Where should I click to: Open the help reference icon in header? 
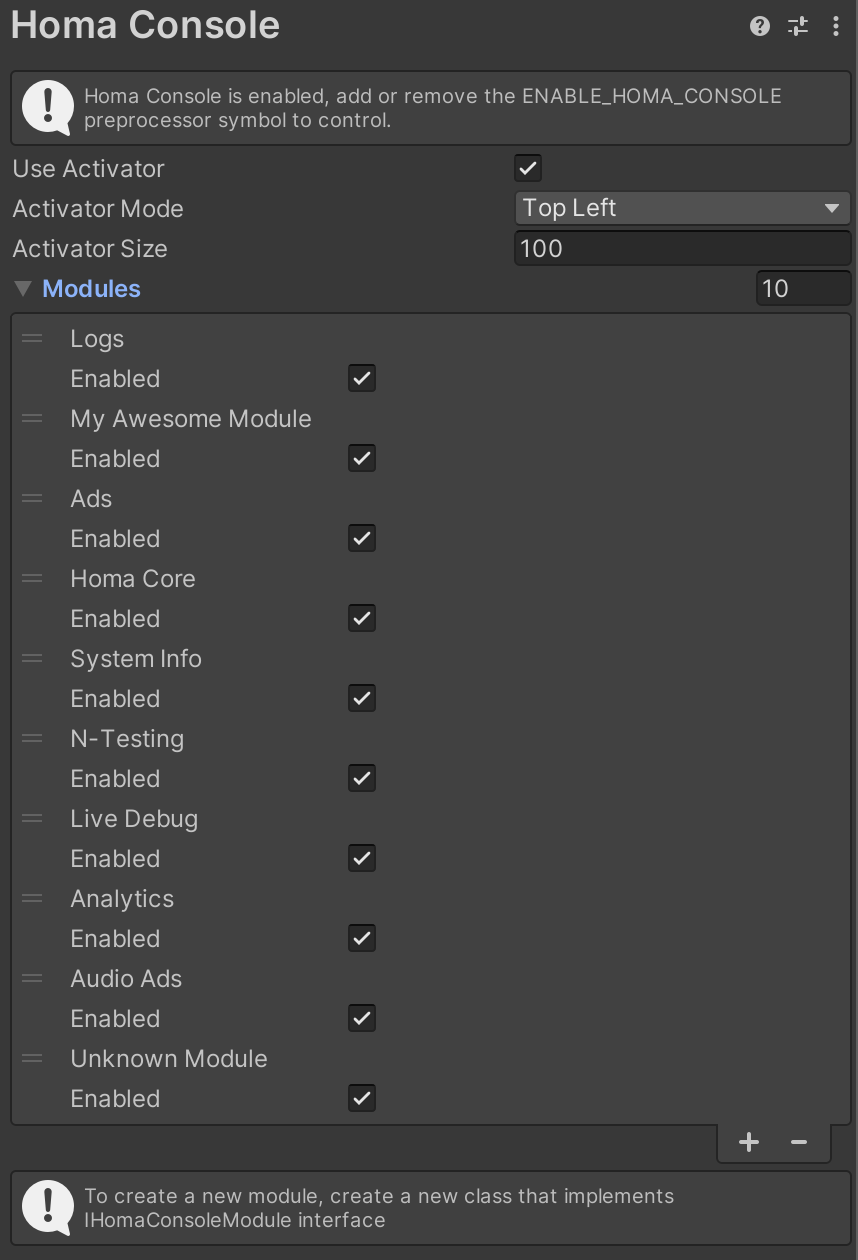tap(760, 27)
